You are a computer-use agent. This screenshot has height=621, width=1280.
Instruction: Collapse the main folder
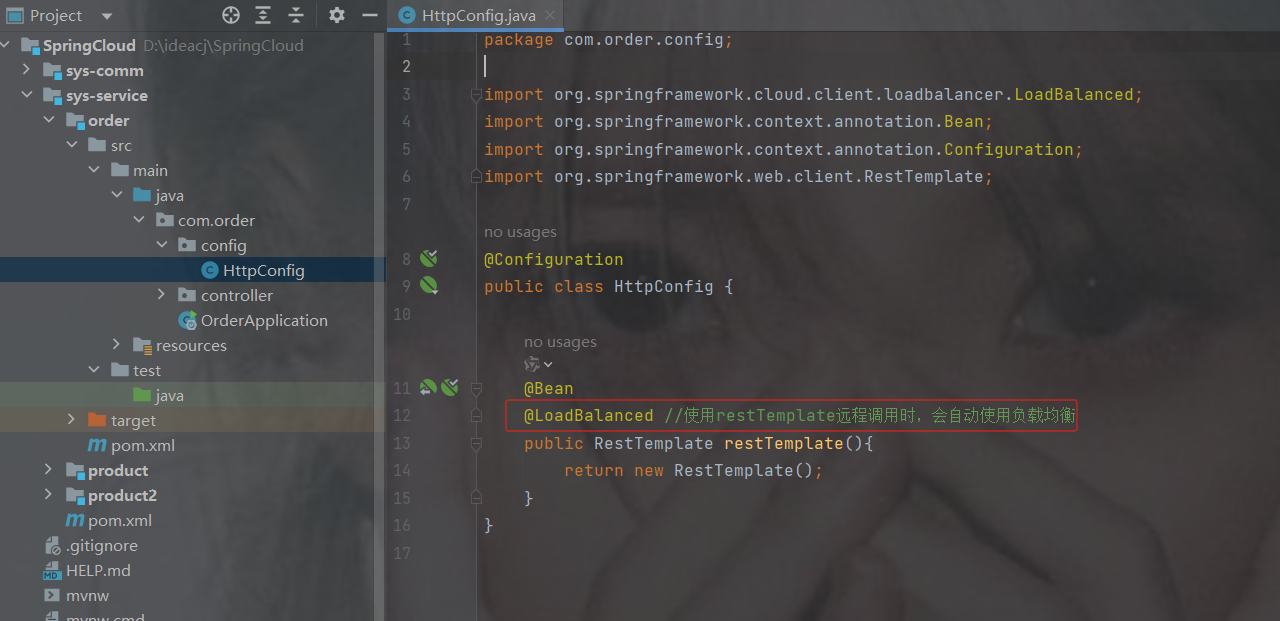[x=94, y=171]
